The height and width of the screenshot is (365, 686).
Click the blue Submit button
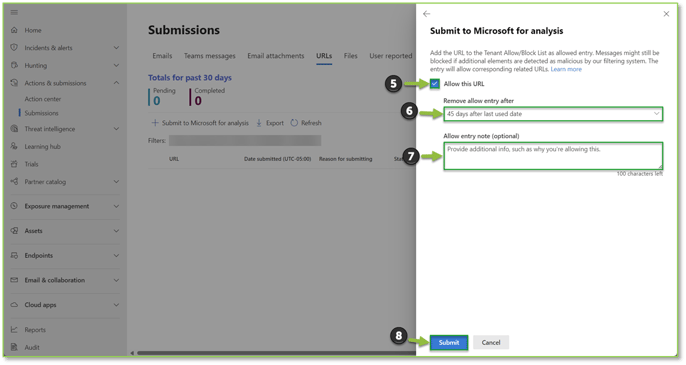point(449,342)
